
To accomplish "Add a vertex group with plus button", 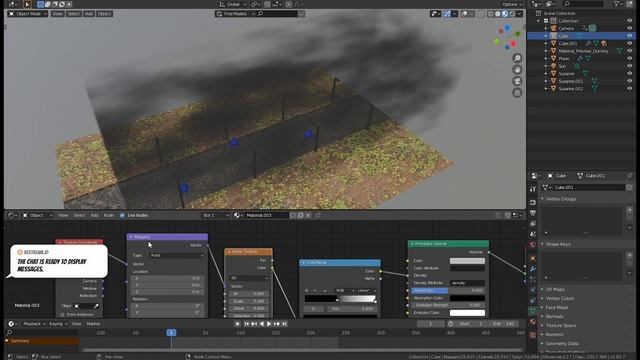I will pos(629,210).
